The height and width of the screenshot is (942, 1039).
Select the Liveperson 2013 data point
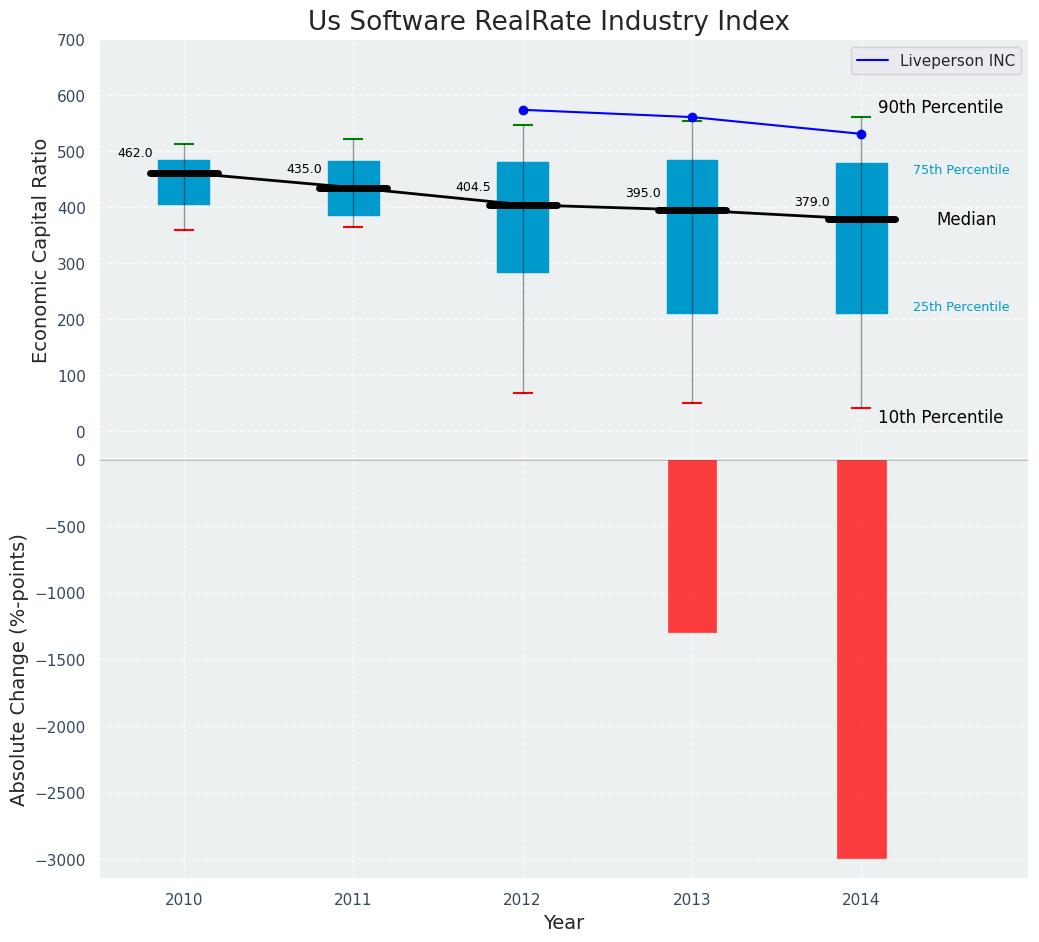[x=692, y=117]
